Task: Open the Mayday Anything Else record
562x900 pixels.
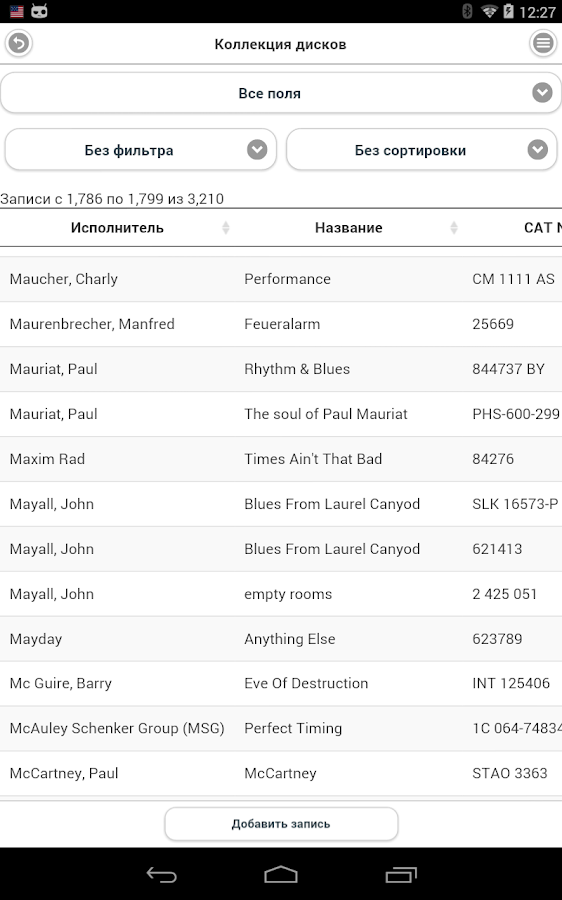Action: [x=281, y=639]
